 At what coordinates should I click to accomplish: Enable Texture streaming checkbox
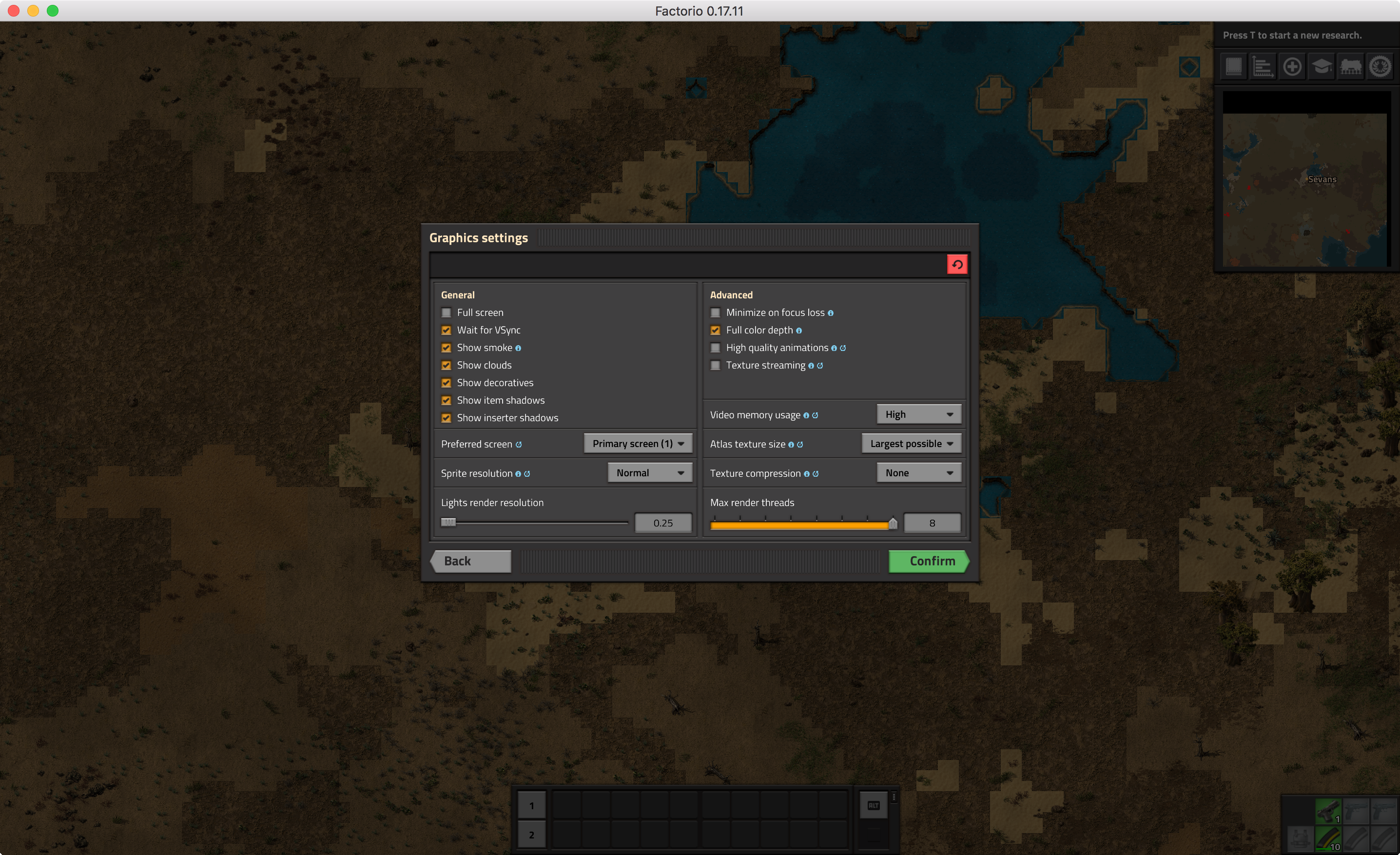point(715,365)
